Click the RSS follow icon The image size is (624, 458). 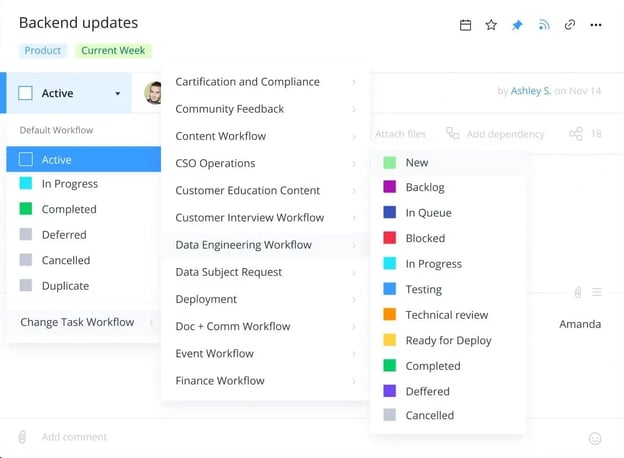tap(544, 25)
